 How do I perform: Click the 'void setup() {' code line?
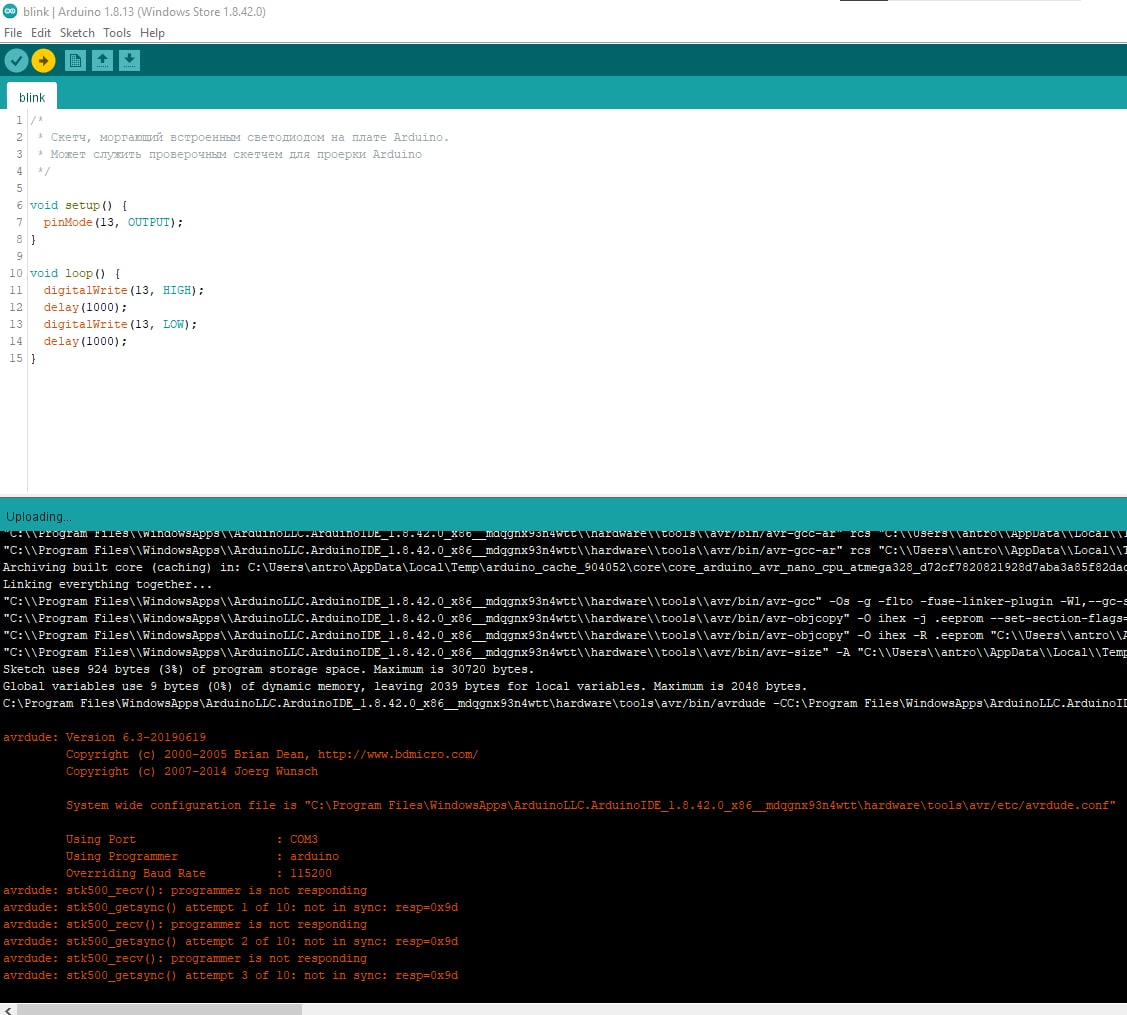pos(78,206)
